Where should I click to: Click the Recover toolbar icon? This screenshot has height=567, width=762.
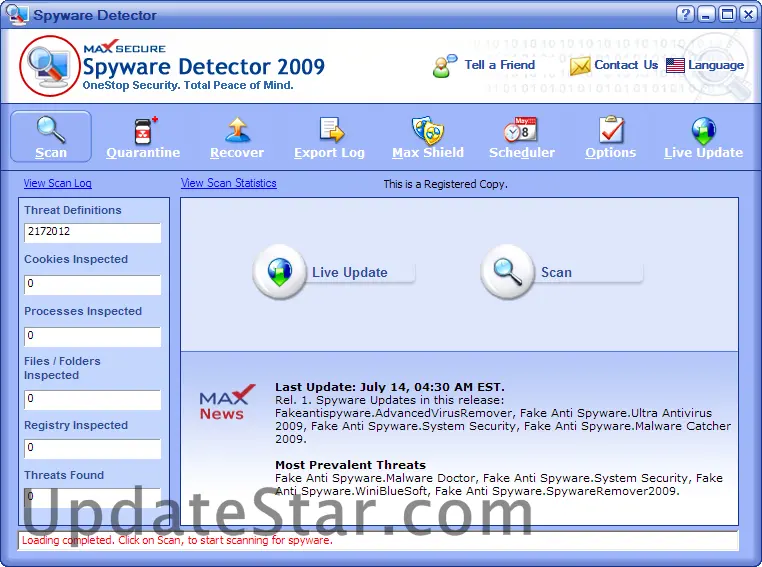pyautogui.click(x=237, y=130)
